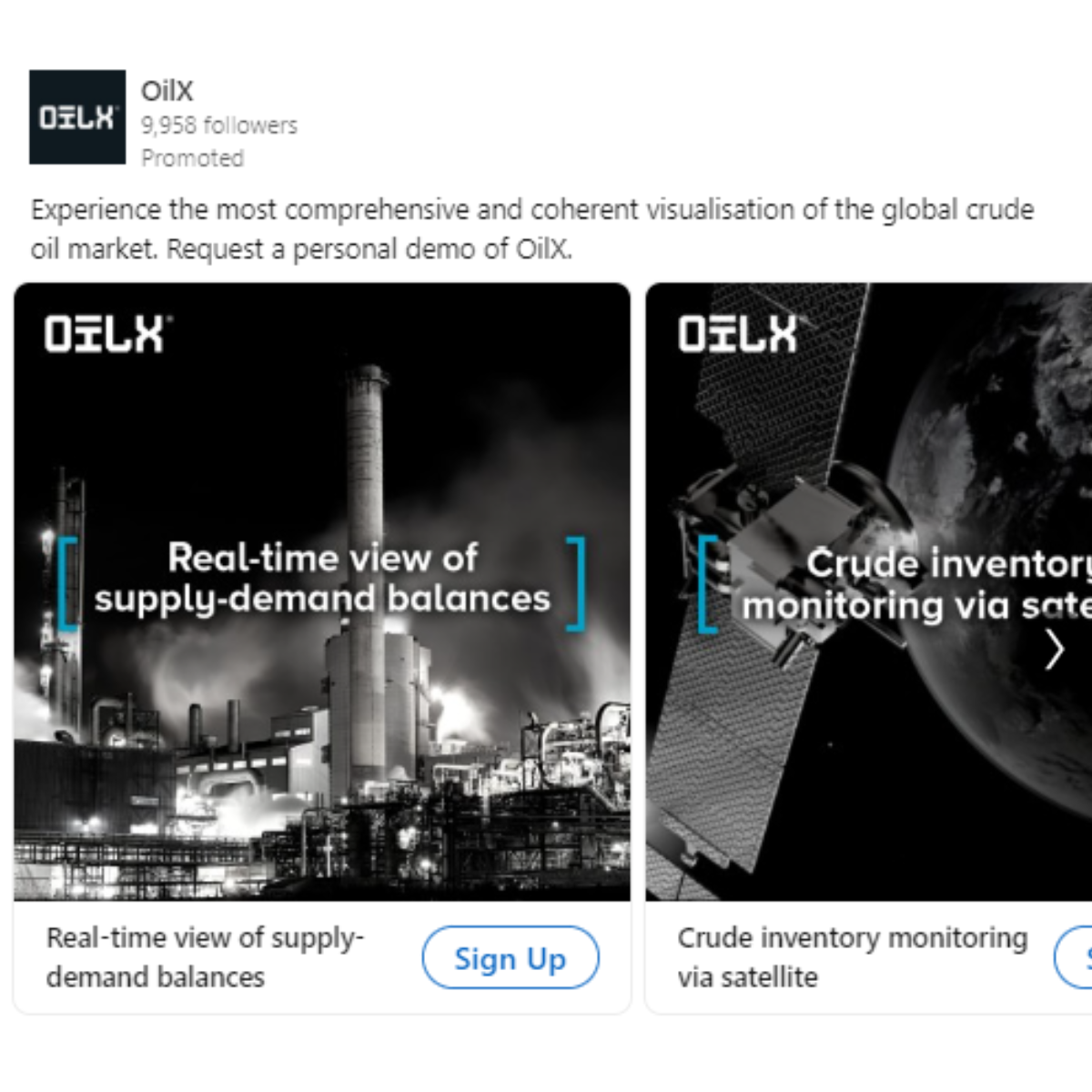The image size is (1092, 1092).
Task: Click the ad text mentioning a personal demo of OilX
Action: (x=532, y=229)
